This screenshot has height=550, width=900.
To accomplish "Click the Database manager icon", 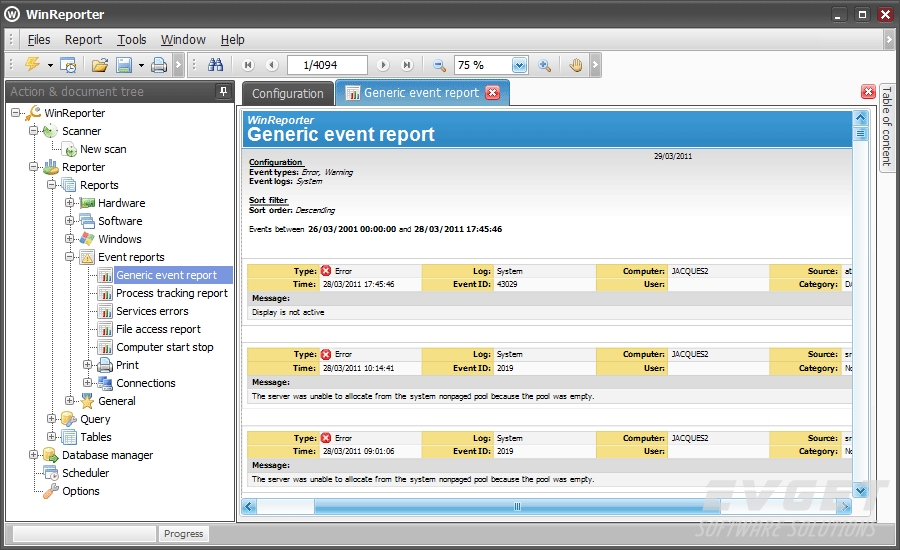I will point(51,455).
